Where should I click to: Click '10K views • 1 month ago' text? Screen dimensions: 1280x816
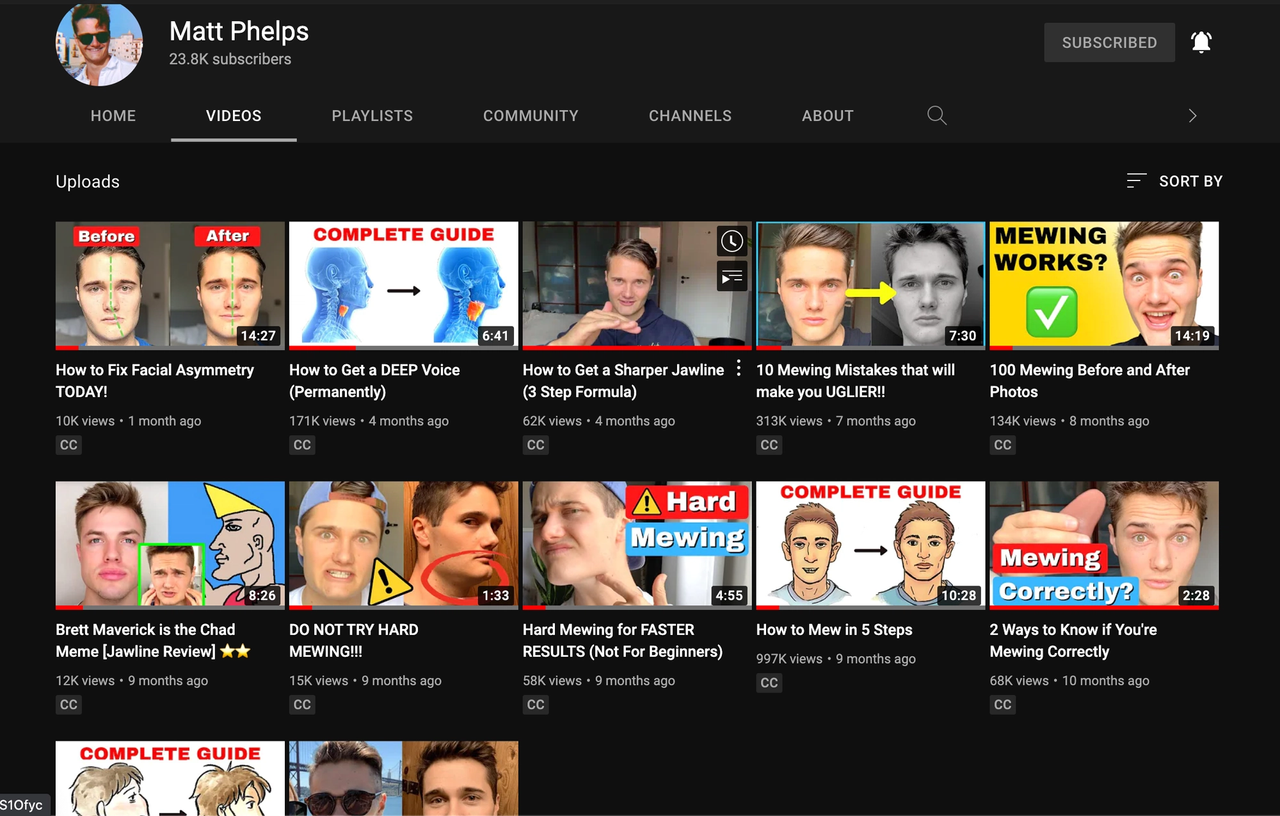tap(128, 421)
